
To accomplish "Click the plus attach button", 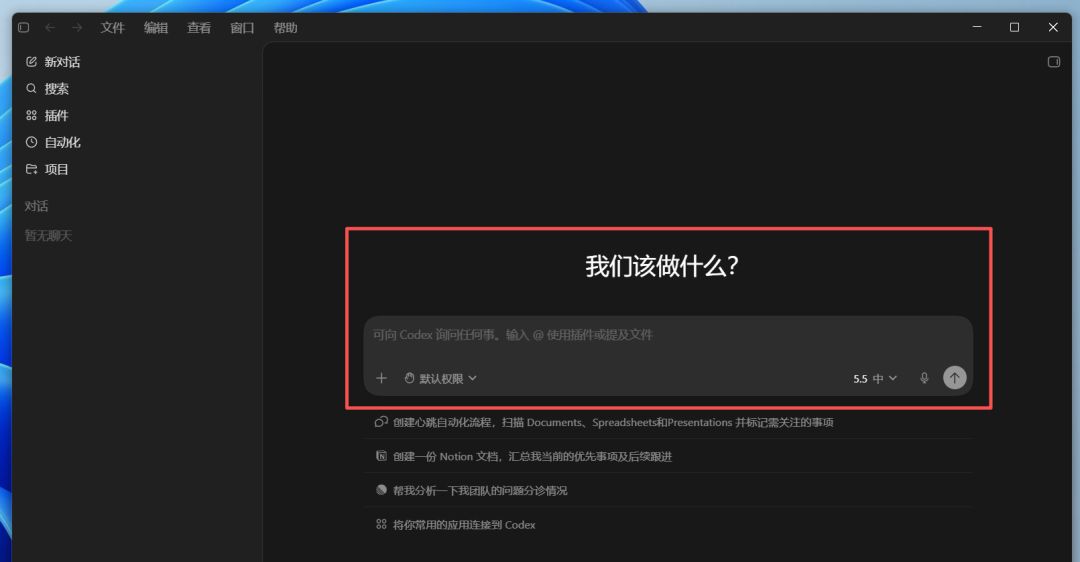I will (382, 378).
